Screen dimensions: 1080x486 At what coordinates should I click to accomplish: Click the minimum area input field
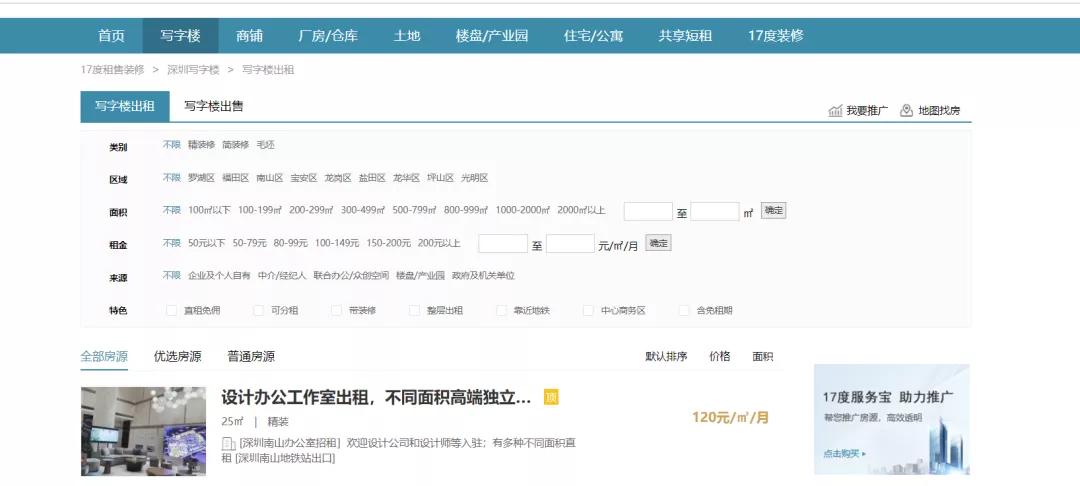click(x=648, y=211)
